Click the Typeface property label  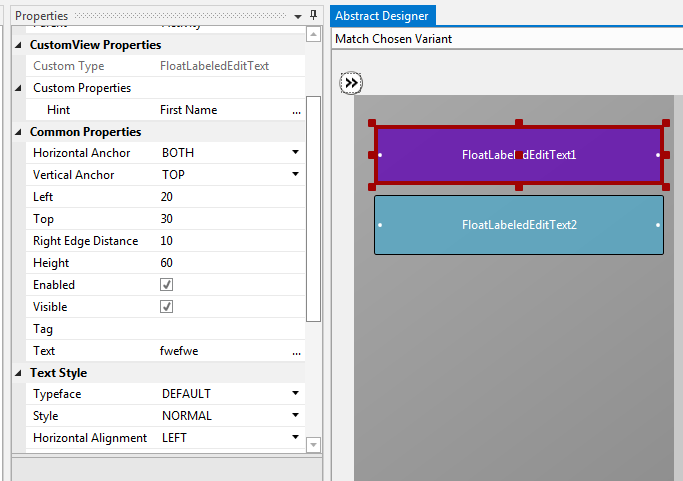click(x=57, y=394)
